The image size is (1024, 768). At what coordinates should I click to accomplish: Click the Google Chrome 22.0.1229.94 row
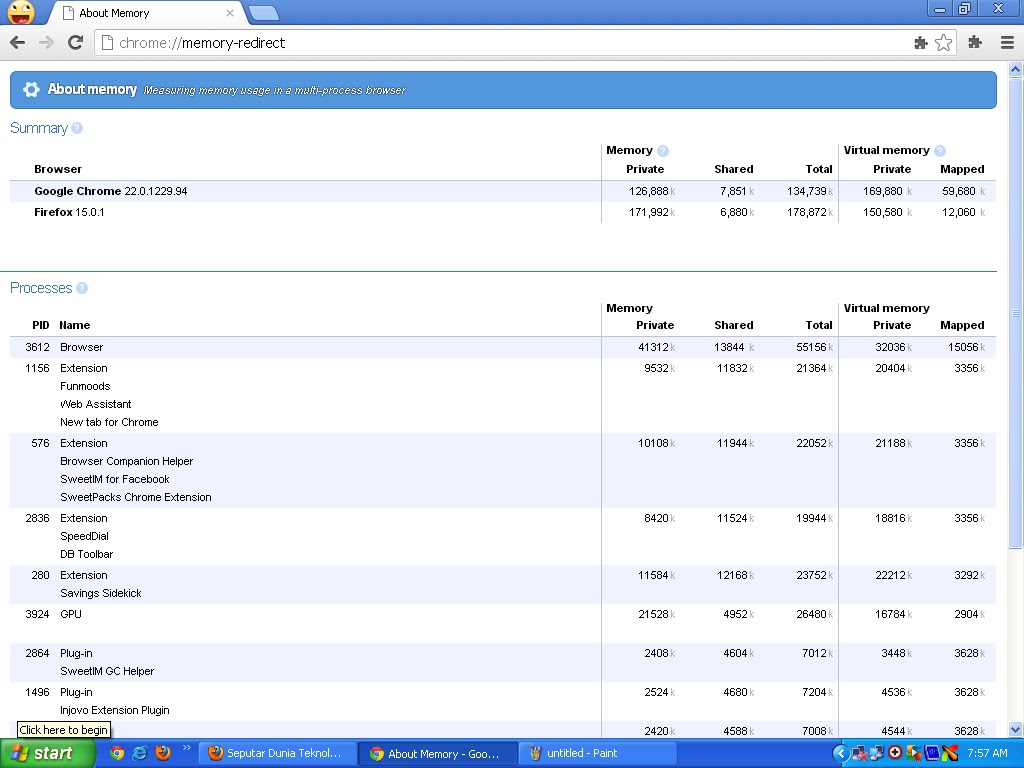pos(503,191)
